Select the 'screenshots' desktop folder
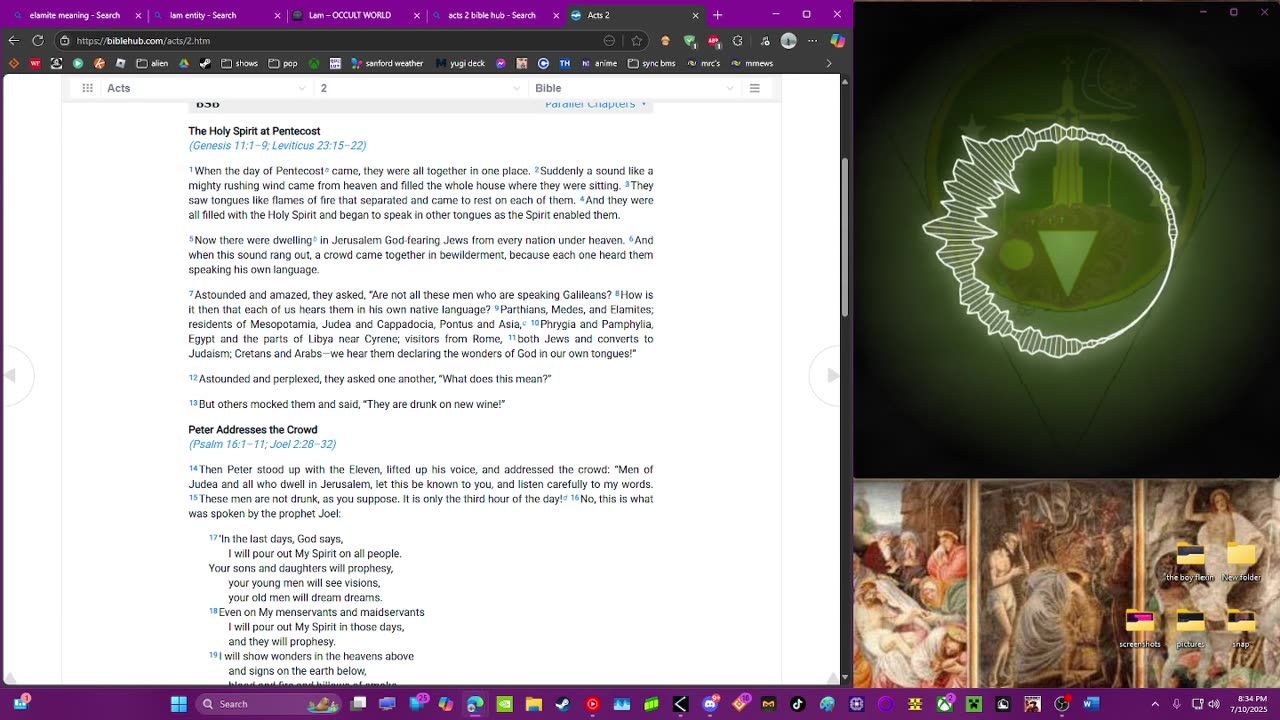 point(1140,629)
